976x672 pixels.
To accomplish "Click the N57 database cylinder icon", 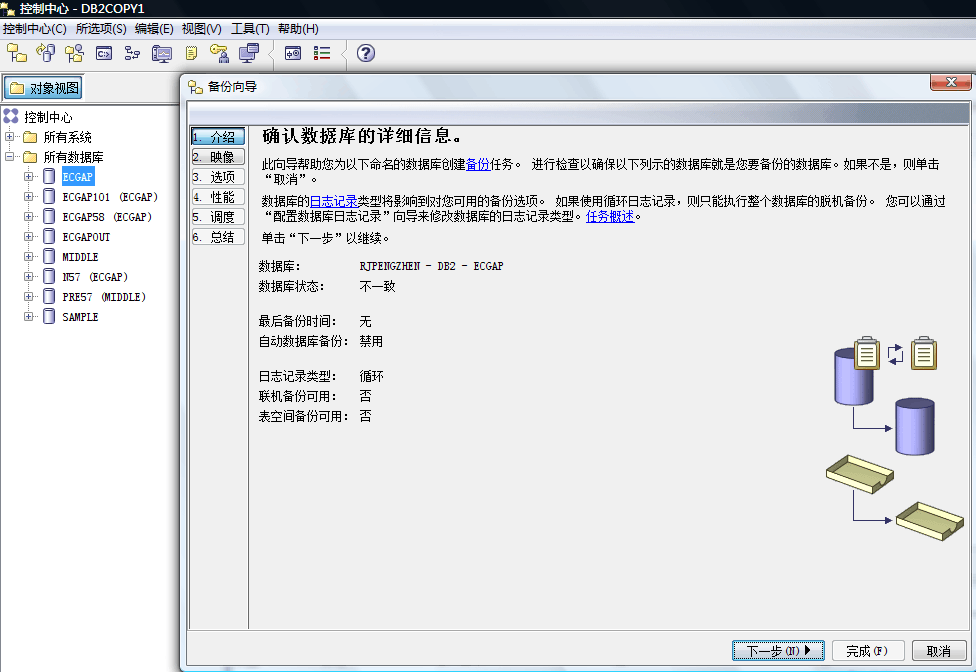I will [49, 276].
